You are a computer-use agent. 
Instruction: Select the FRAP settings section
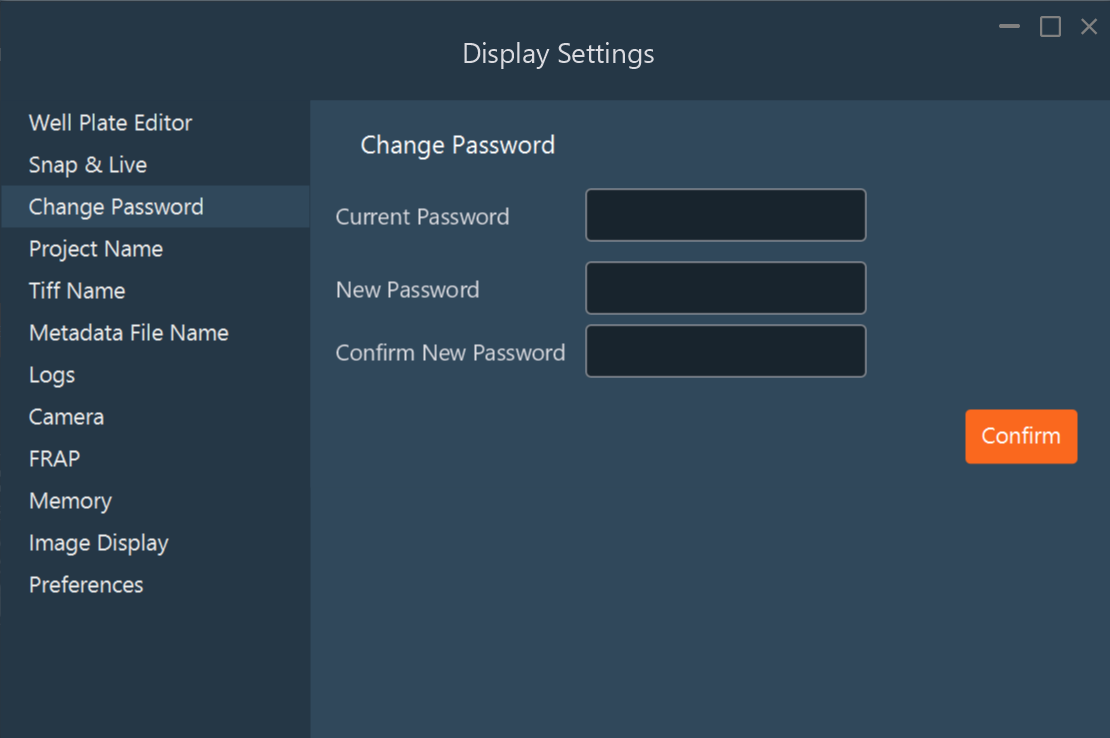(x=54, y=458)
